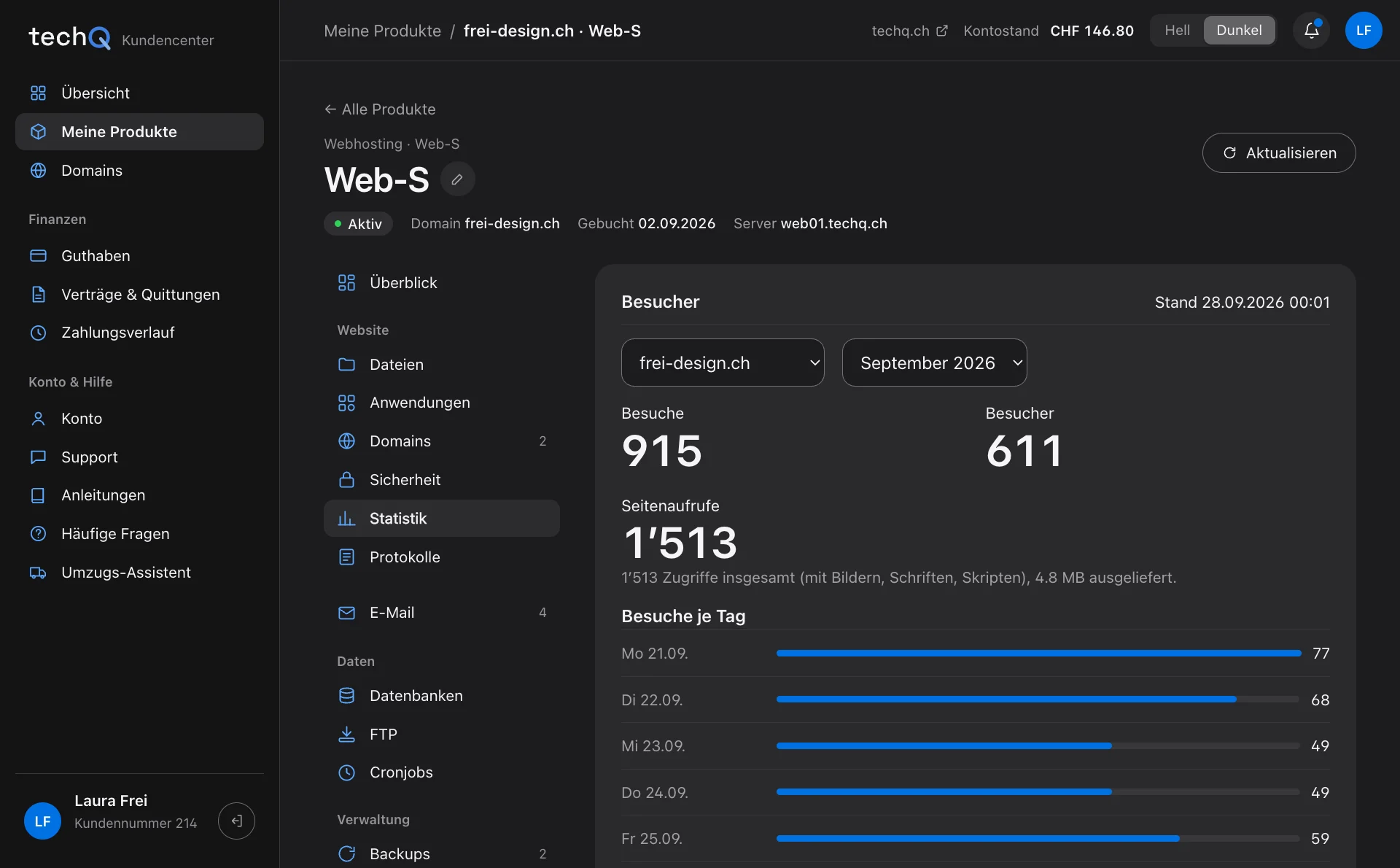The image size is (1400, 868).
Task: Open the product Domains section with 2 entries
Action: (x=441, y=441)
